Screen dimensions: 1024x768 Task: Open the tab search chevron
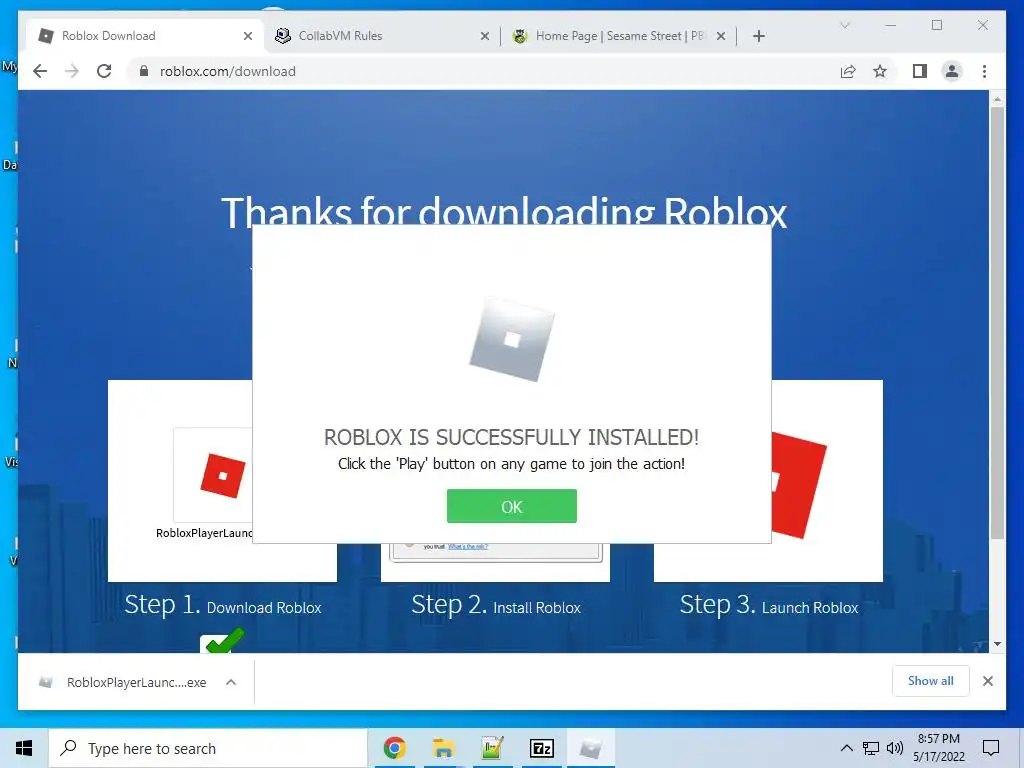click(844, 25)
